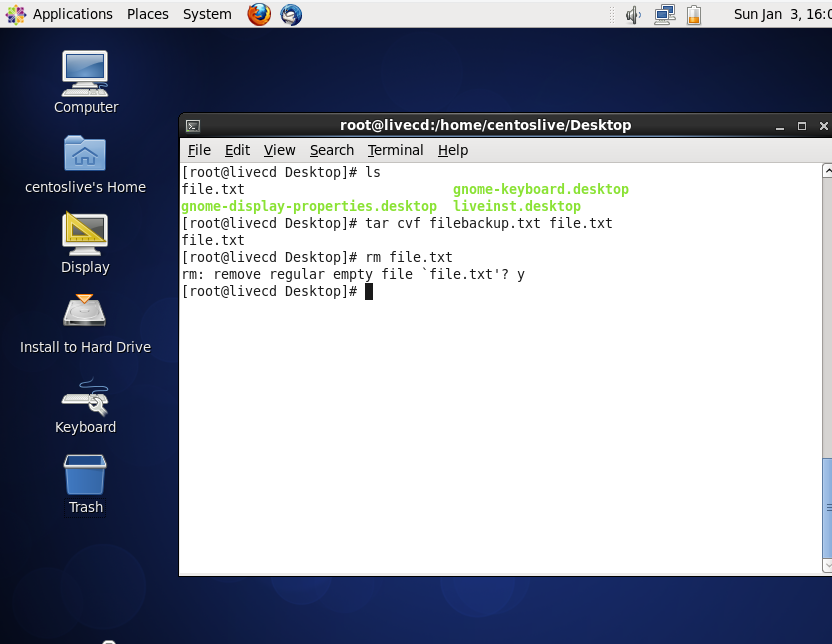Open the Trash desktop icon

(x=85, y=485)
